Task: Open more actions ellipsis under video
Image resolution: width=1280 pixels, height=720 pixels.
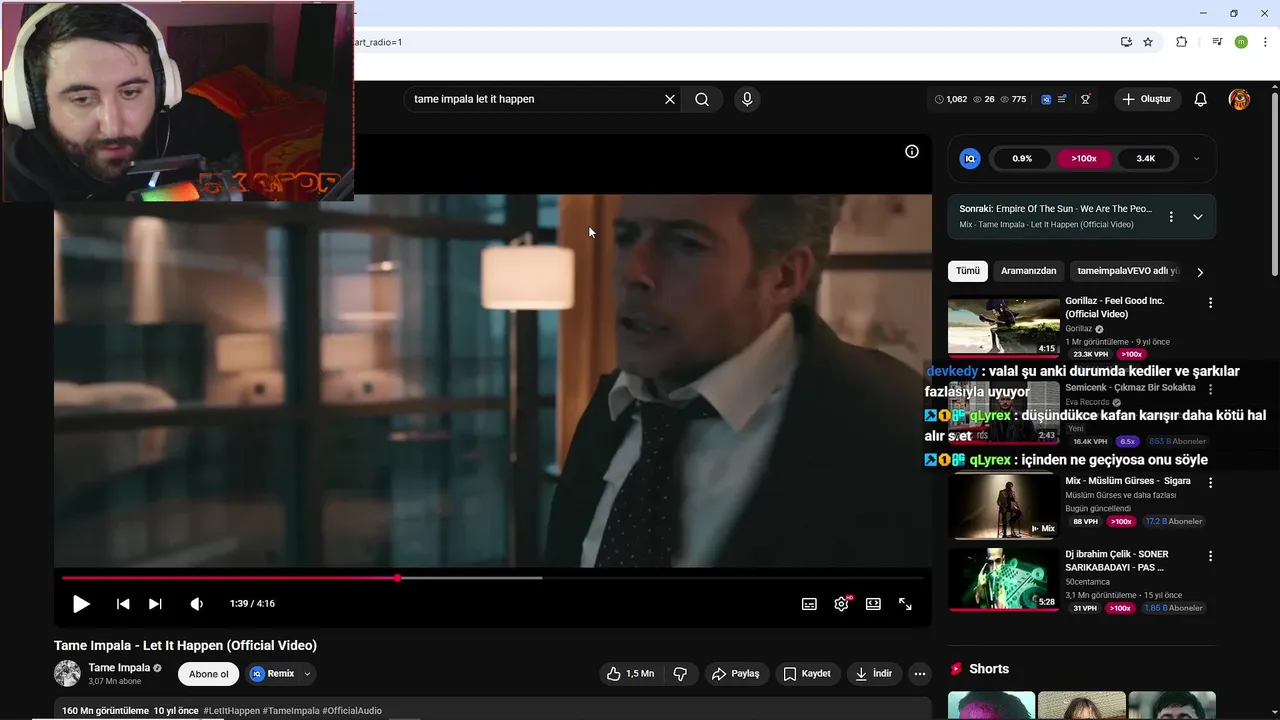Action: 920,674
